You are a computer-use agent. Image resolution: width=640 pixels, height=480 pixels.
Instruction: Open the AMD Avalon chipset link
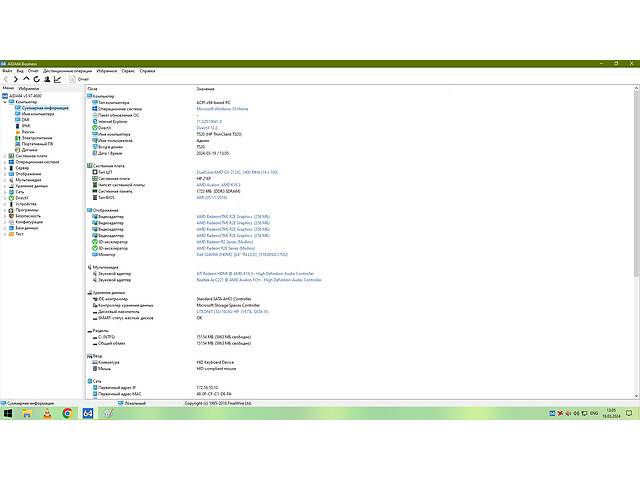click(218, 185)
